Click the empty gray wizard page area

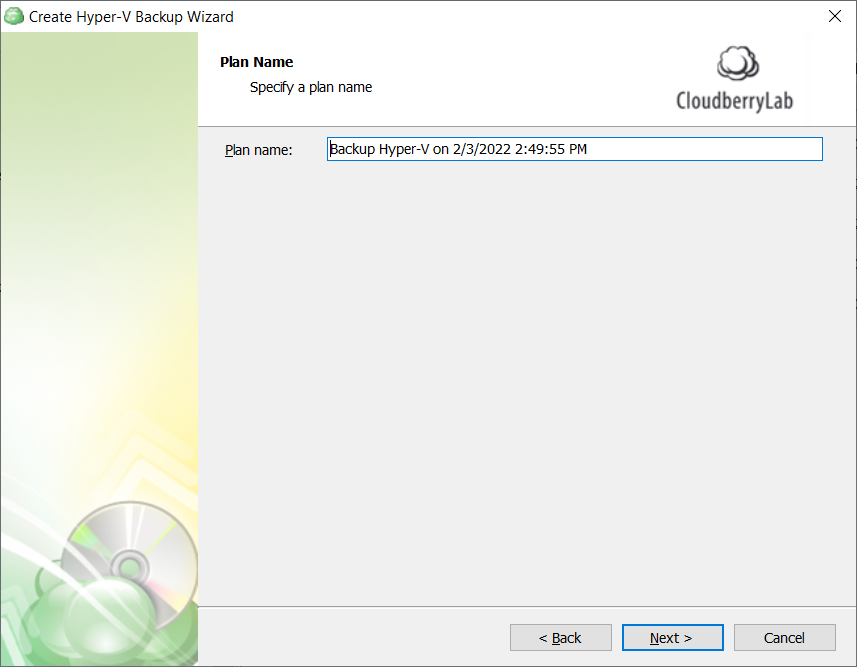[x=527, y=383]
